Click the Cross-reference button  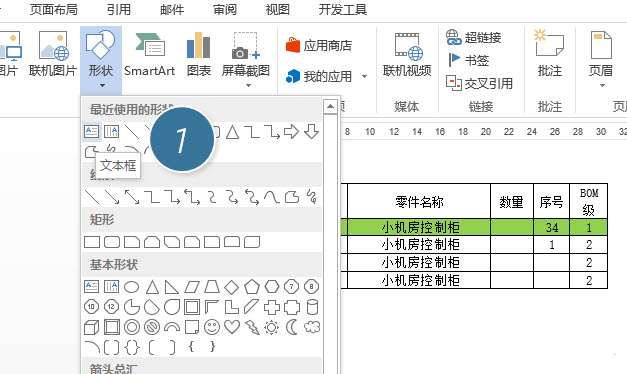coord(479,83)
